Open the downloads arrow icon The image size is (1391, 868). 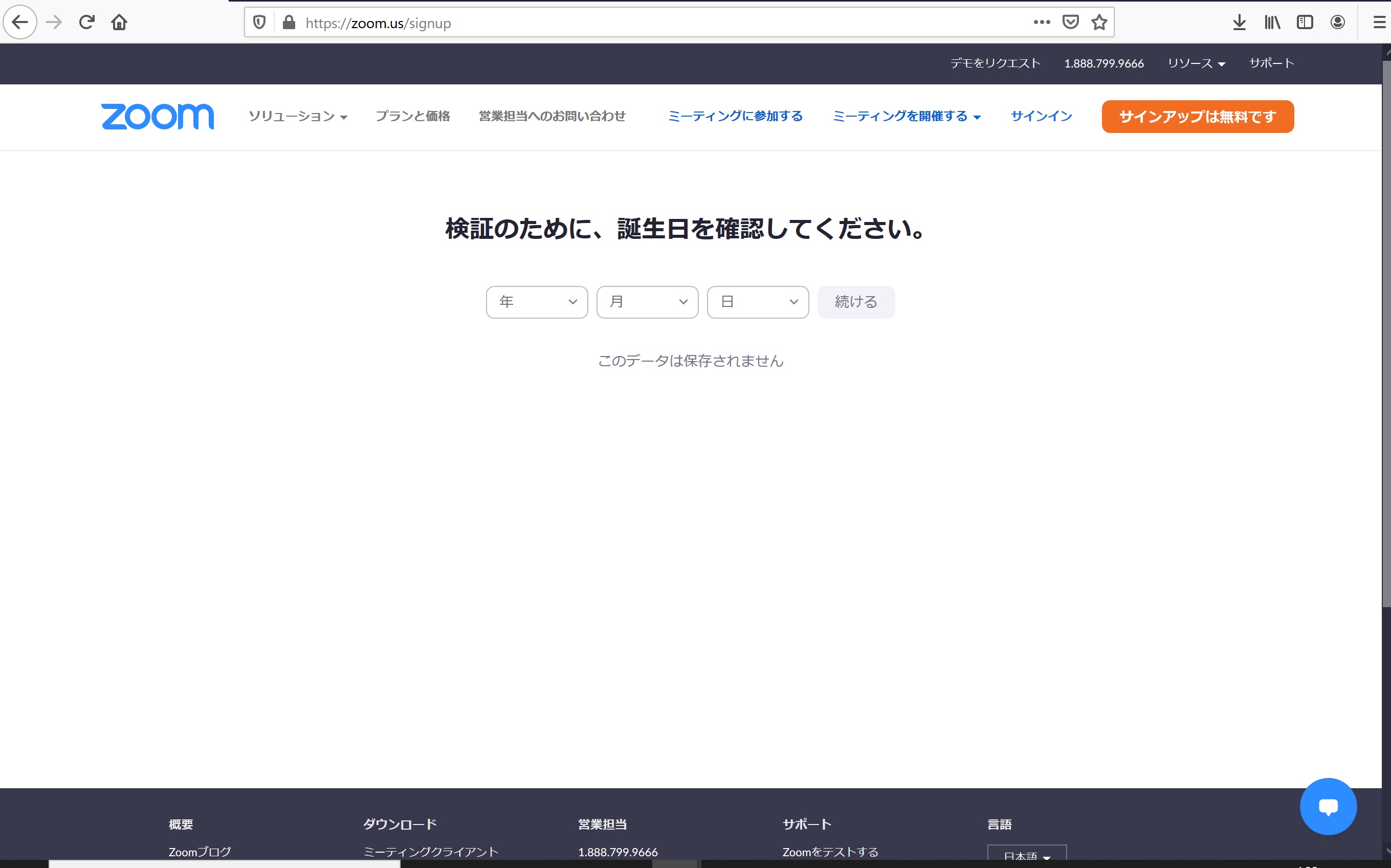1240,23
